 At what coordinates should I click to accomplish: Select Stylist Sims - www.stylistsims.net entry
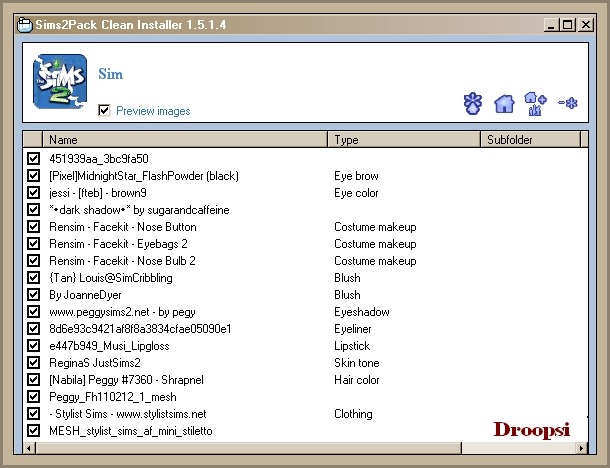[128, 414]
